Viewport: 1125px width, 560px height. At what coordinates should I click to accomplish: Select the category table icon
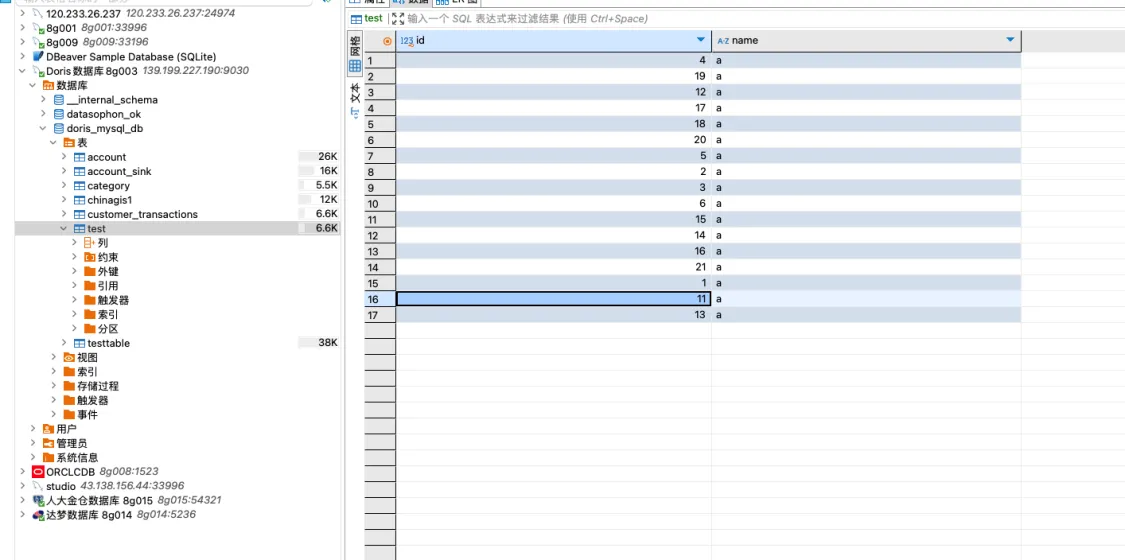[79, 186]
